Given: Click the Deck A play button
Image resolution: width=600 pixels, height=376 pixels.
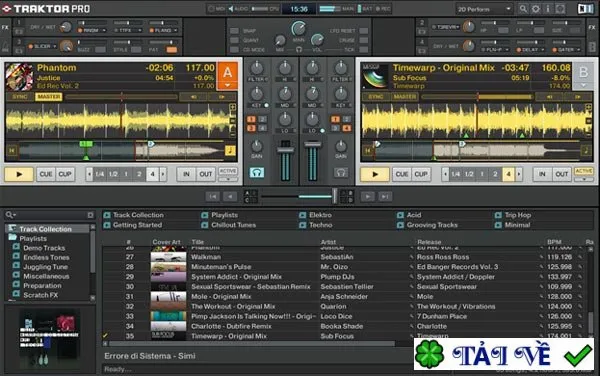Looking at the screenshot, I should point(19,174).
